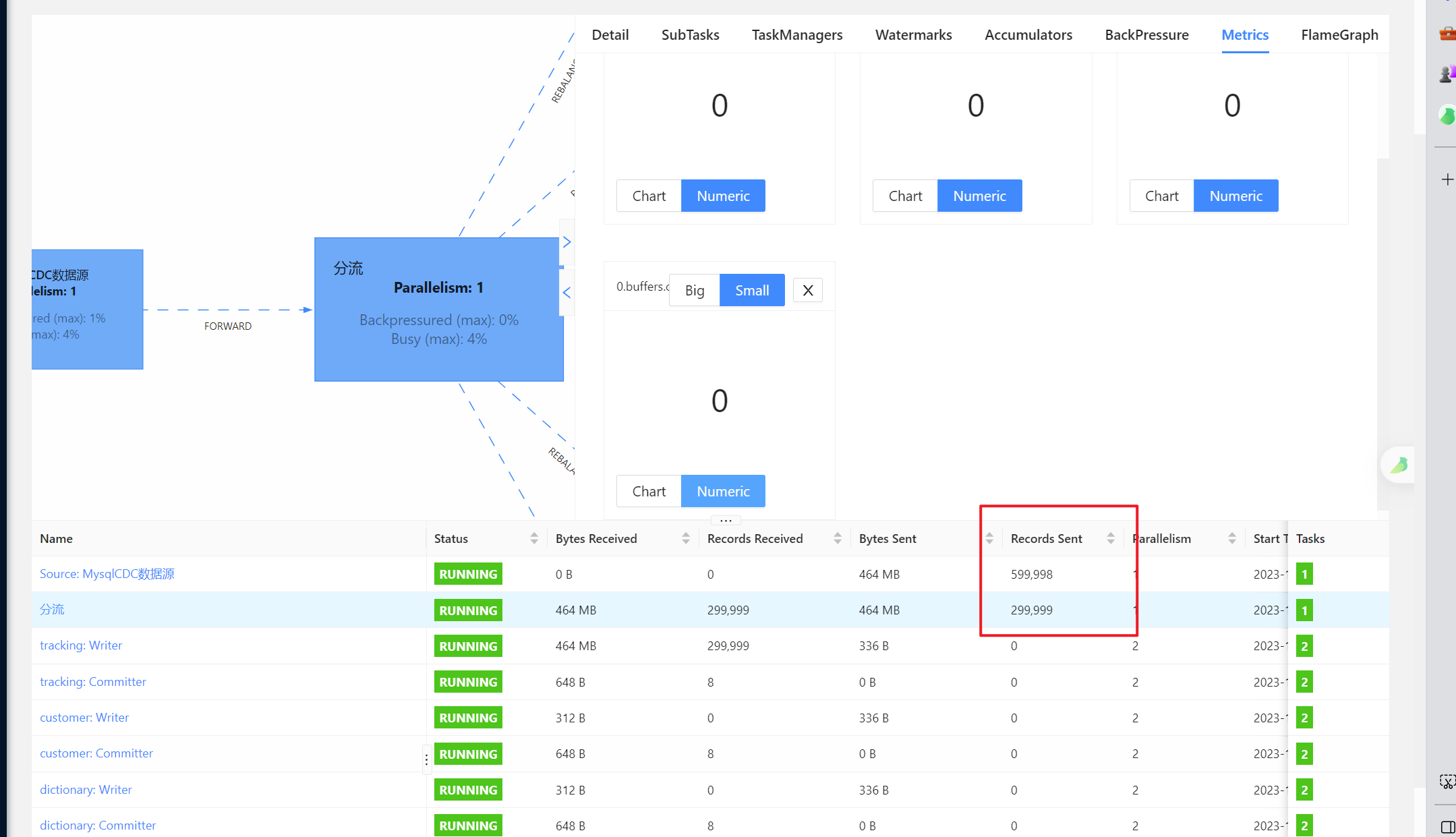Close the 0.buffers metric card

coord(807,290)
